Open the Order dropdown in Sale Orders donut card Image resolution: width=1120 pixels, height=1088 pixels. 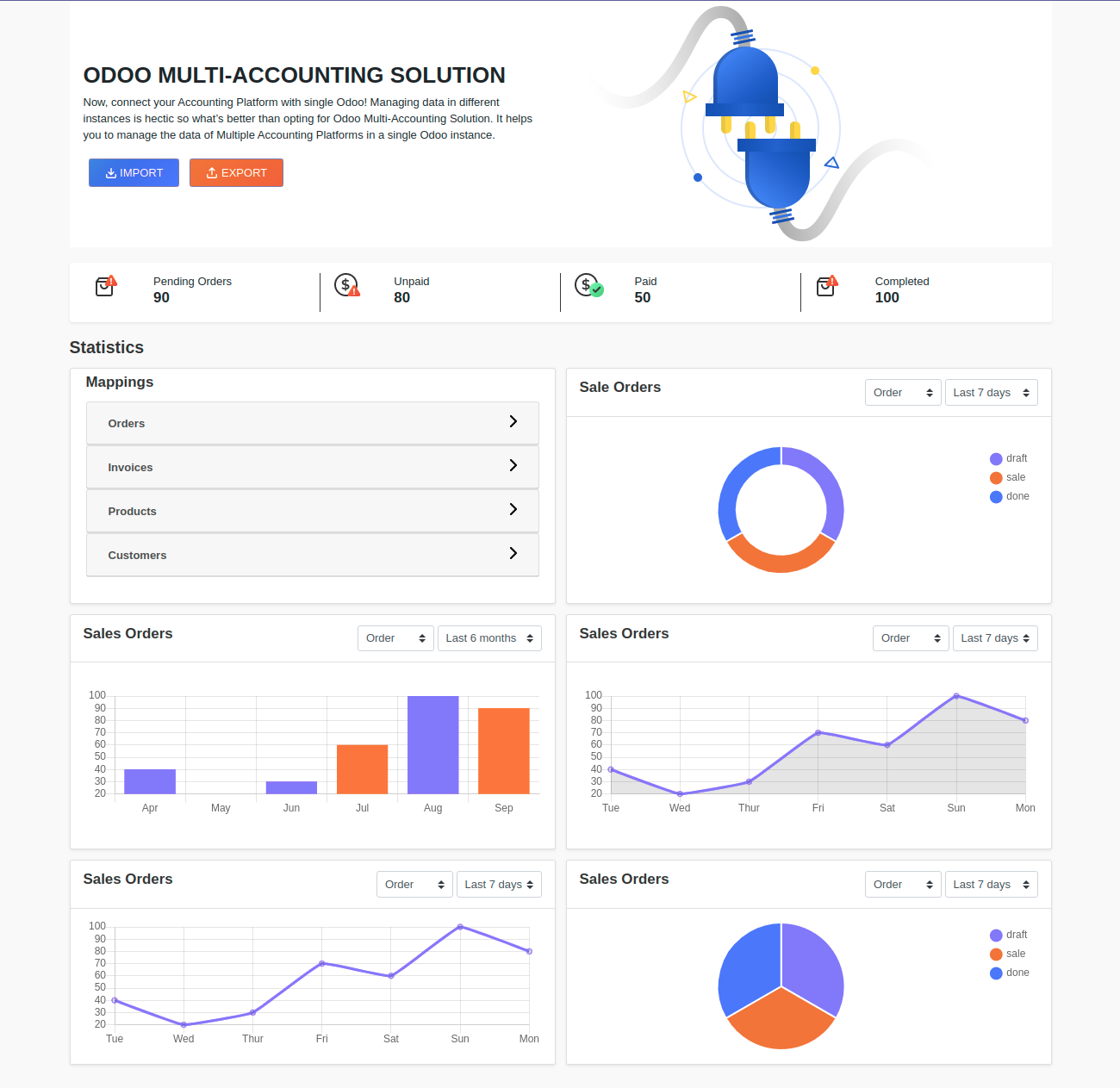pos(902,393)
